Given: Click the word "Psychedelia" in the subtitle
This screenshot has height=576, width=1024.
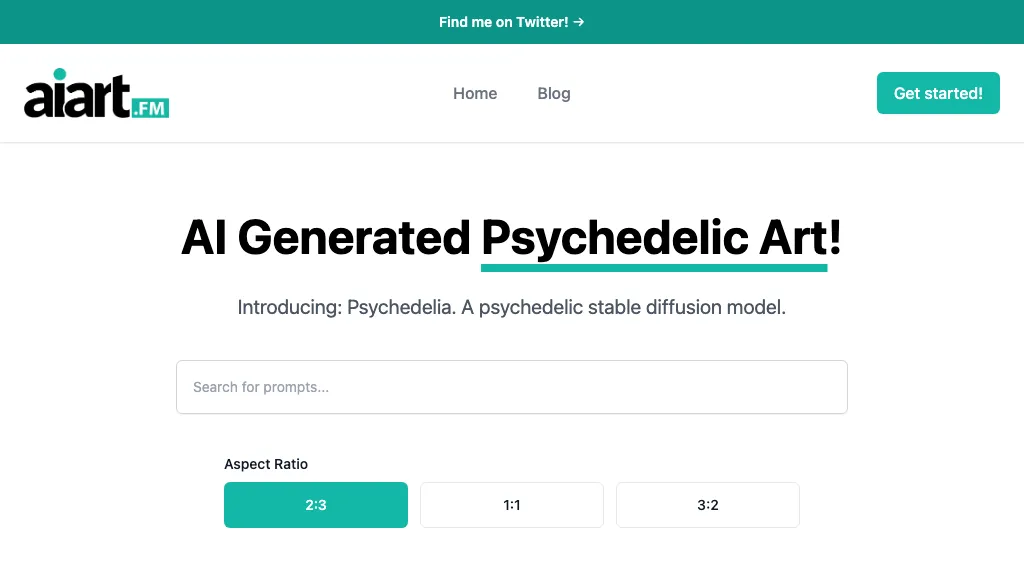Looking at the screenshot, I should [x=400, y=307].
